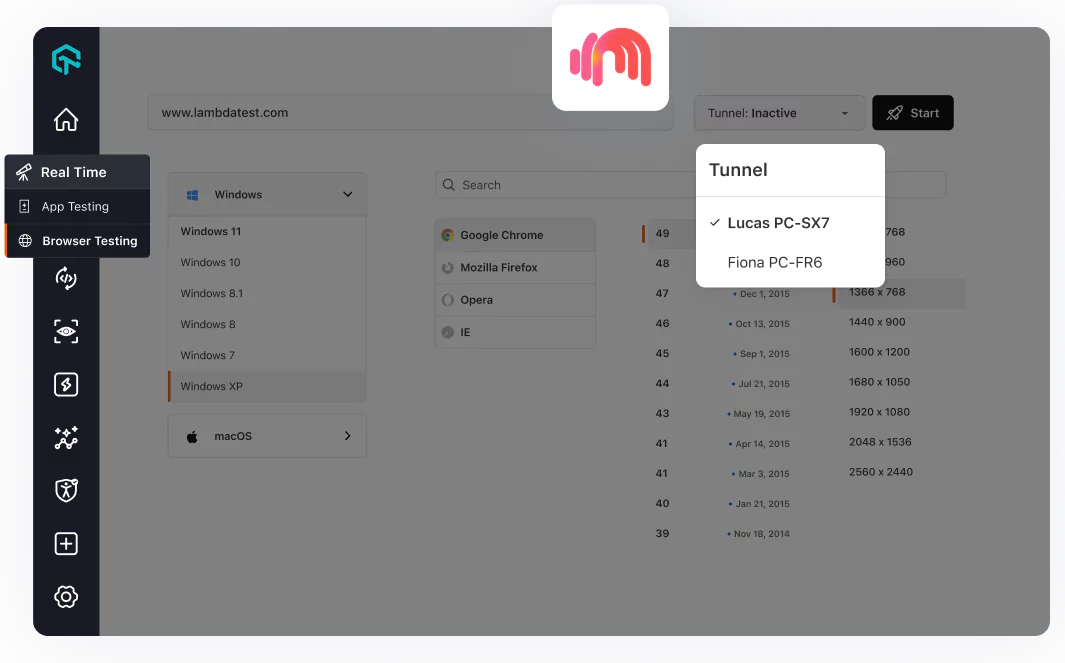The image size is (1065, 663).
Task: Open the Home icon in the sidebar
Action: 66,120
